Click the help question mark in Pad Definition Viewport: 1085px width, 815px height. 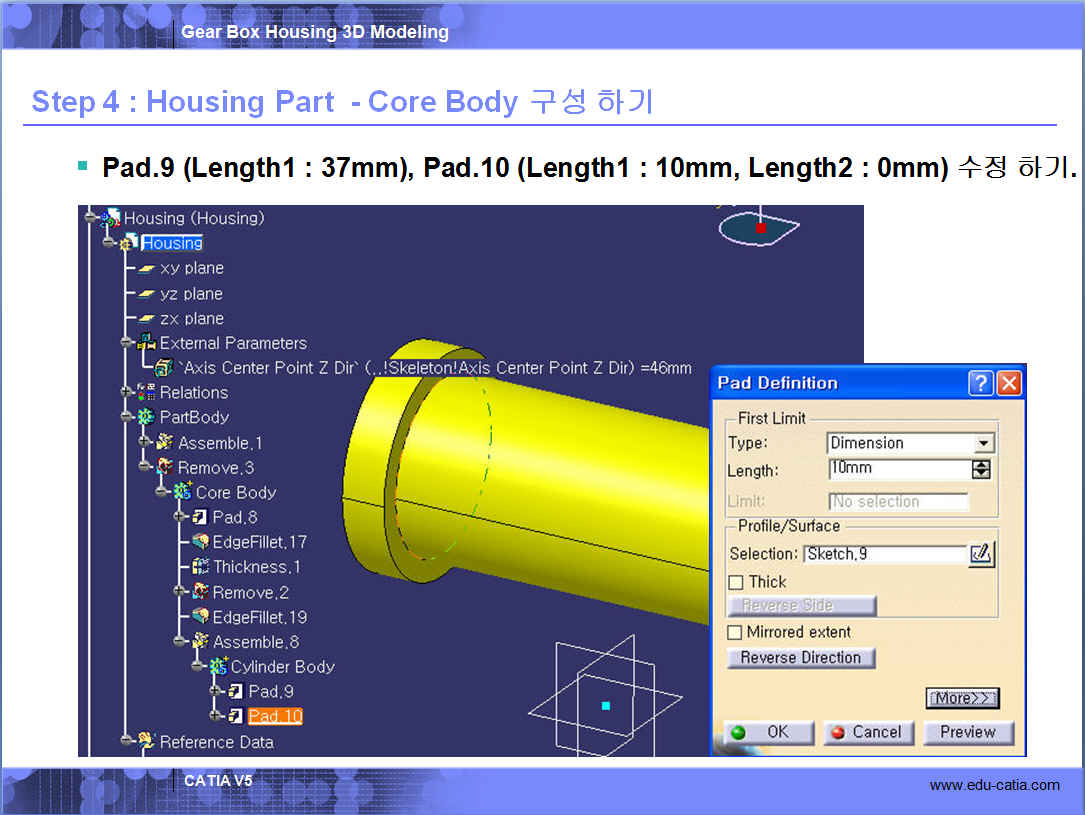point(980,383)
